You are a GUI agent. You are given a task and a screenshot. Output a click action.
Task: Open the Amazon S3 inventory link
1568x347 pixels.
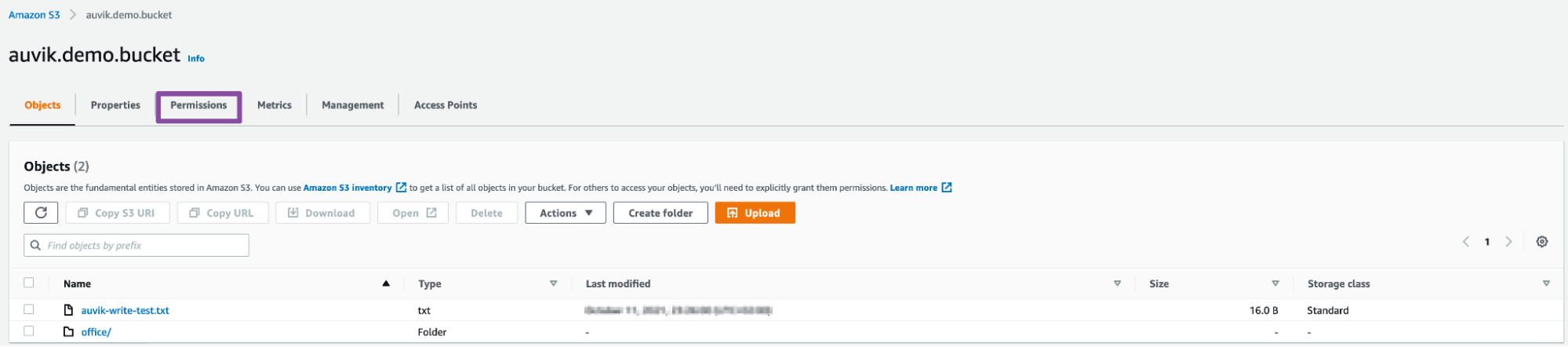tap(347, 188)
